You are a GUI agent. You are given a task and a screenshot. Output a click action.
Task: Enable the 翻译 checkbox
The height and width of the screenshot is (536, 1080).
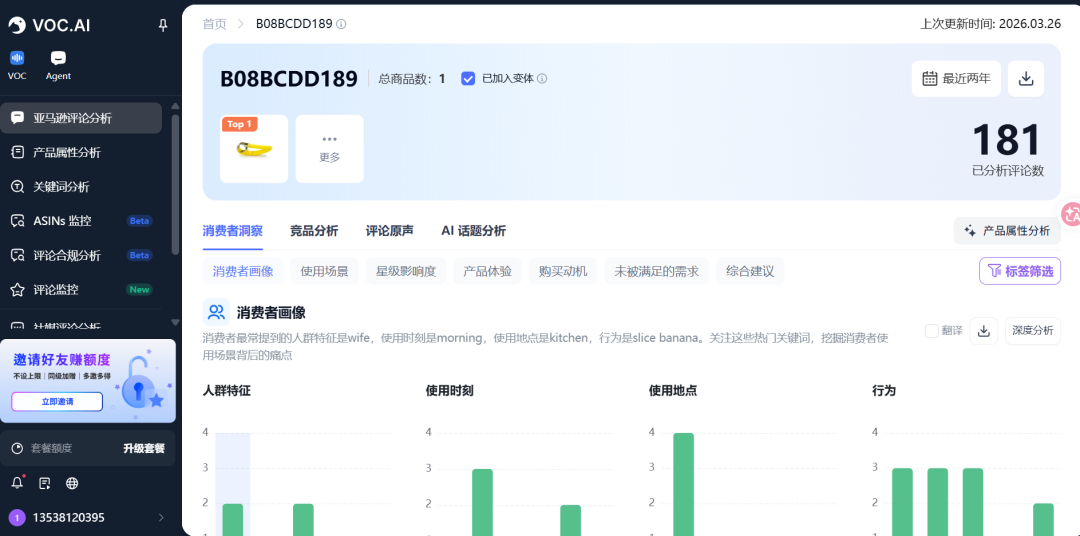coord(932,331)
